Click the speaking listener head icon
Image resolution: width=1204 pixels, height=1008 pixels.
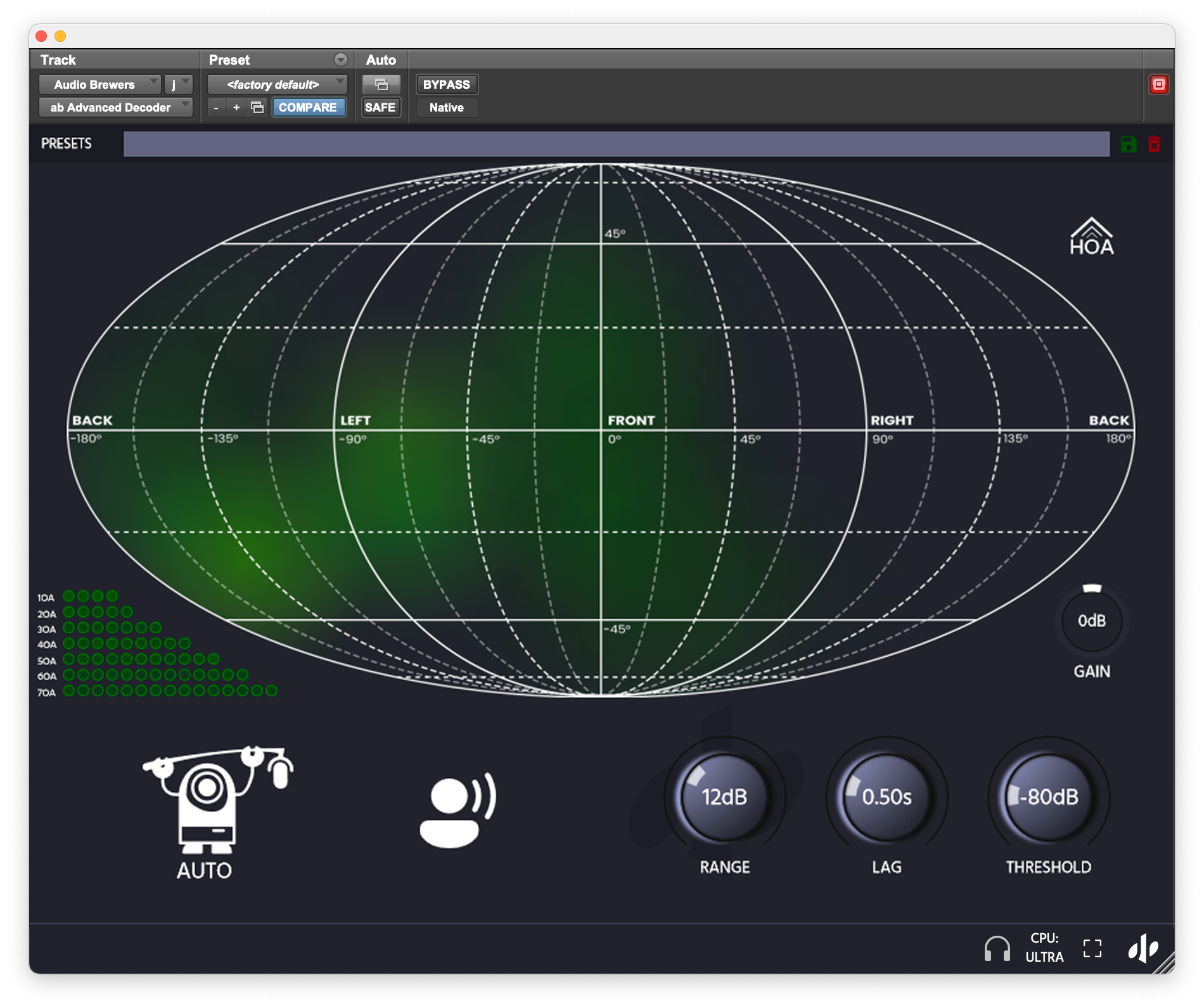tap(458, 810)
